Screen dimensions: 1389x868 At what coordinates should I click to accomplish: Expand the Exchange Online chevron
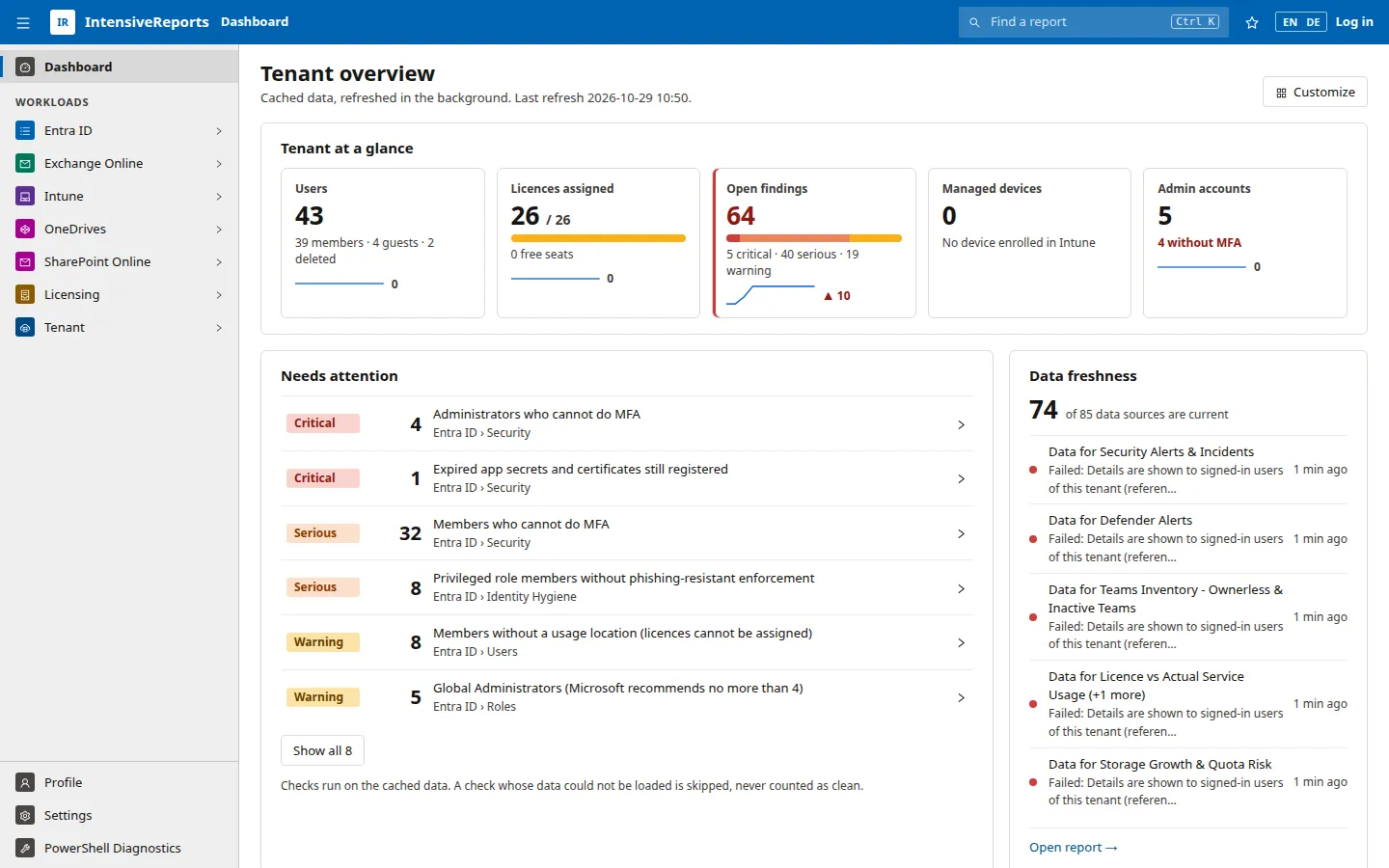click(x=219, y=164)
